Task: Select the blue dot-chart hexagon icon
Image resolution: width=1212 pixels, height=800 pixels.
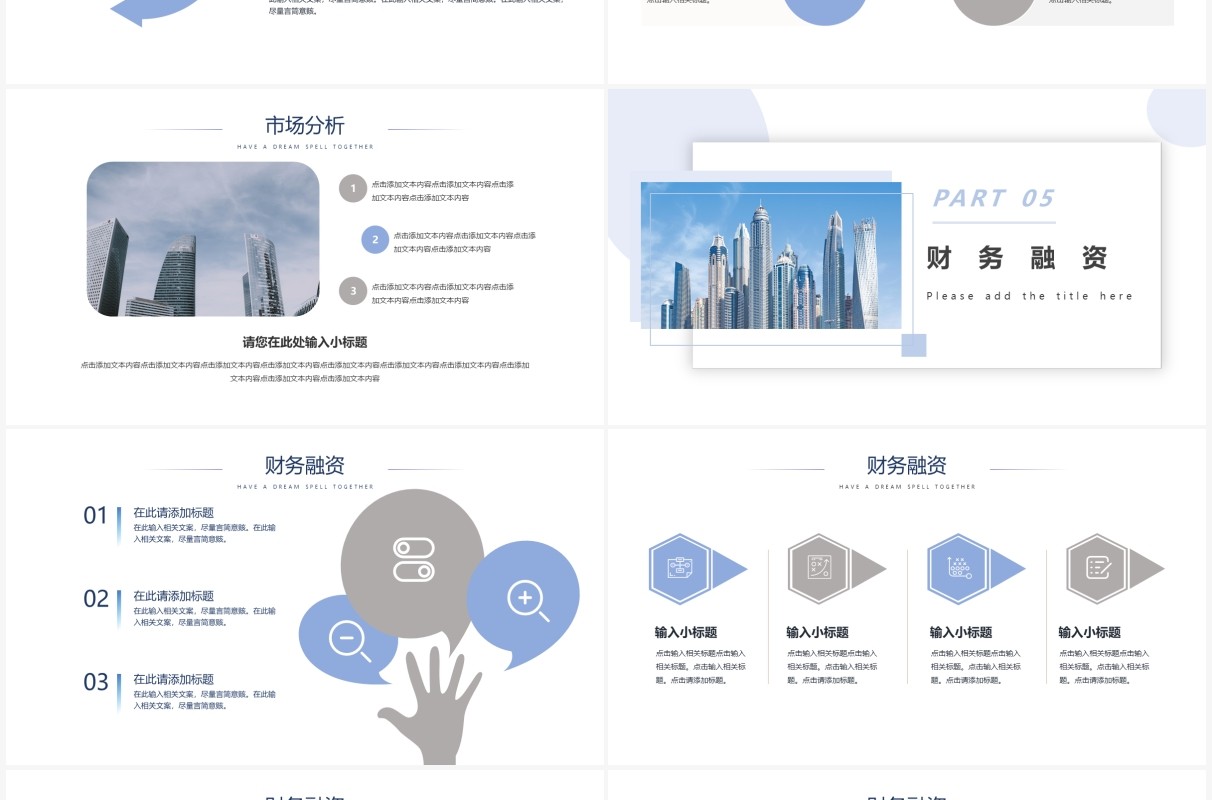Action: click(958, 569)
